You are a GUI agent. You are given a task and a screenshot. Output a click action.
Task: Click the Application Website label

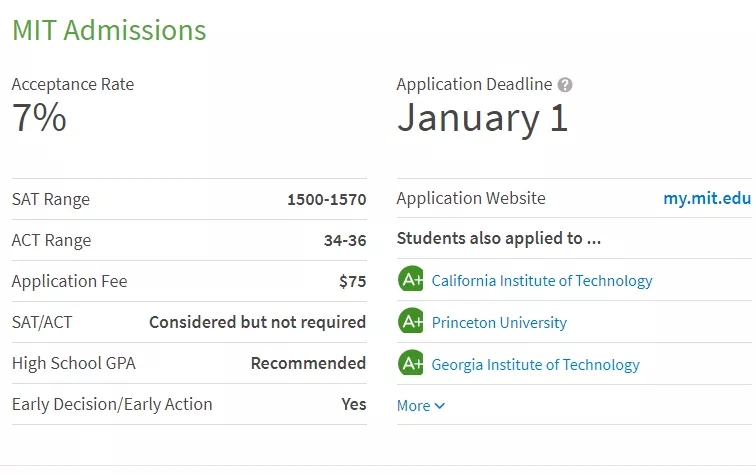point(471,198)
